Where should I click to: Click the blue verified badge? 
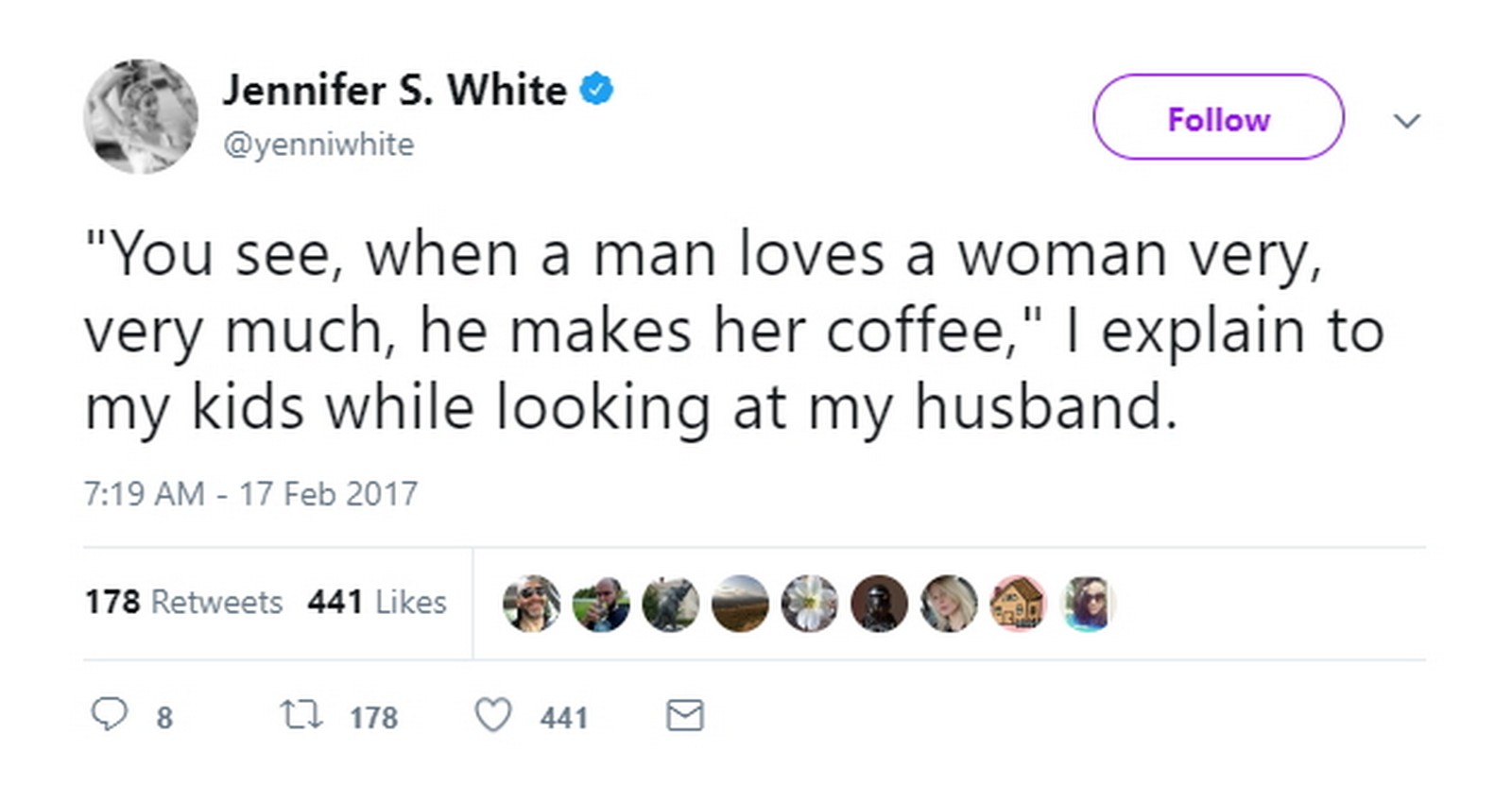pos(596,90)
